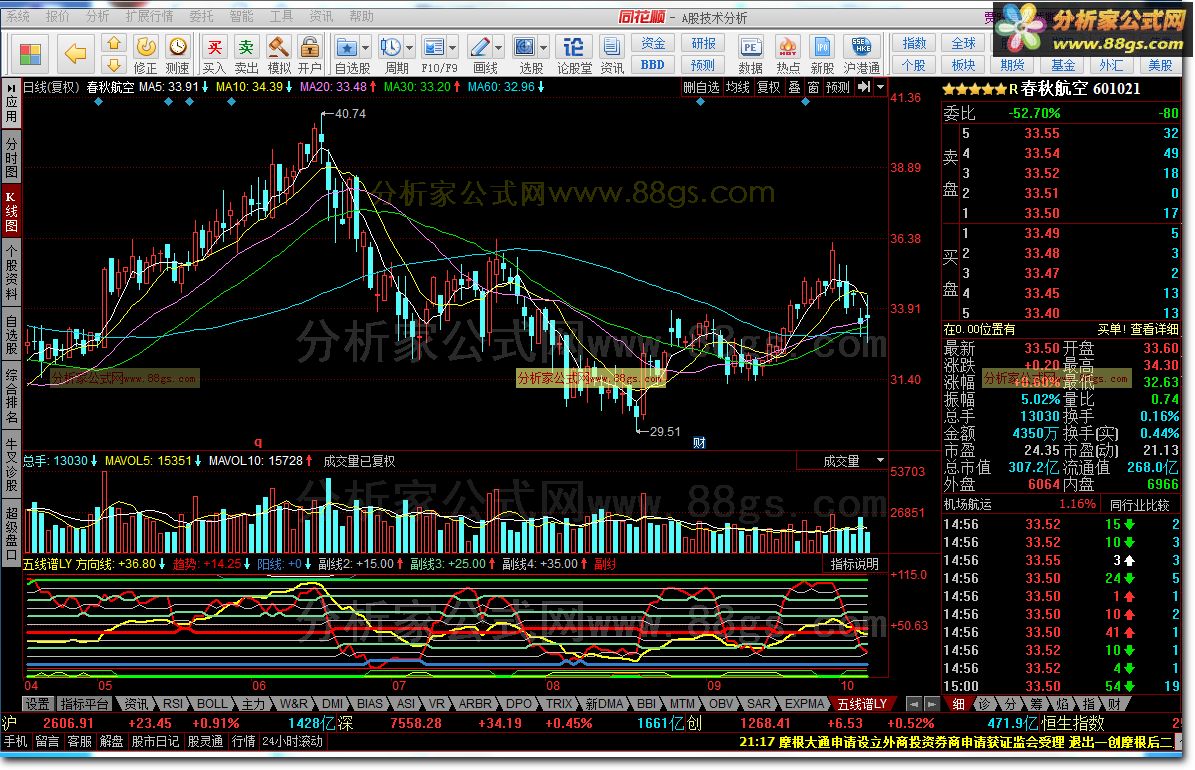The image size is (1195, 770).
Task: Open 模拟 simulated trading gavel icon
Action: pyautogui.click(x=278, y=55)
